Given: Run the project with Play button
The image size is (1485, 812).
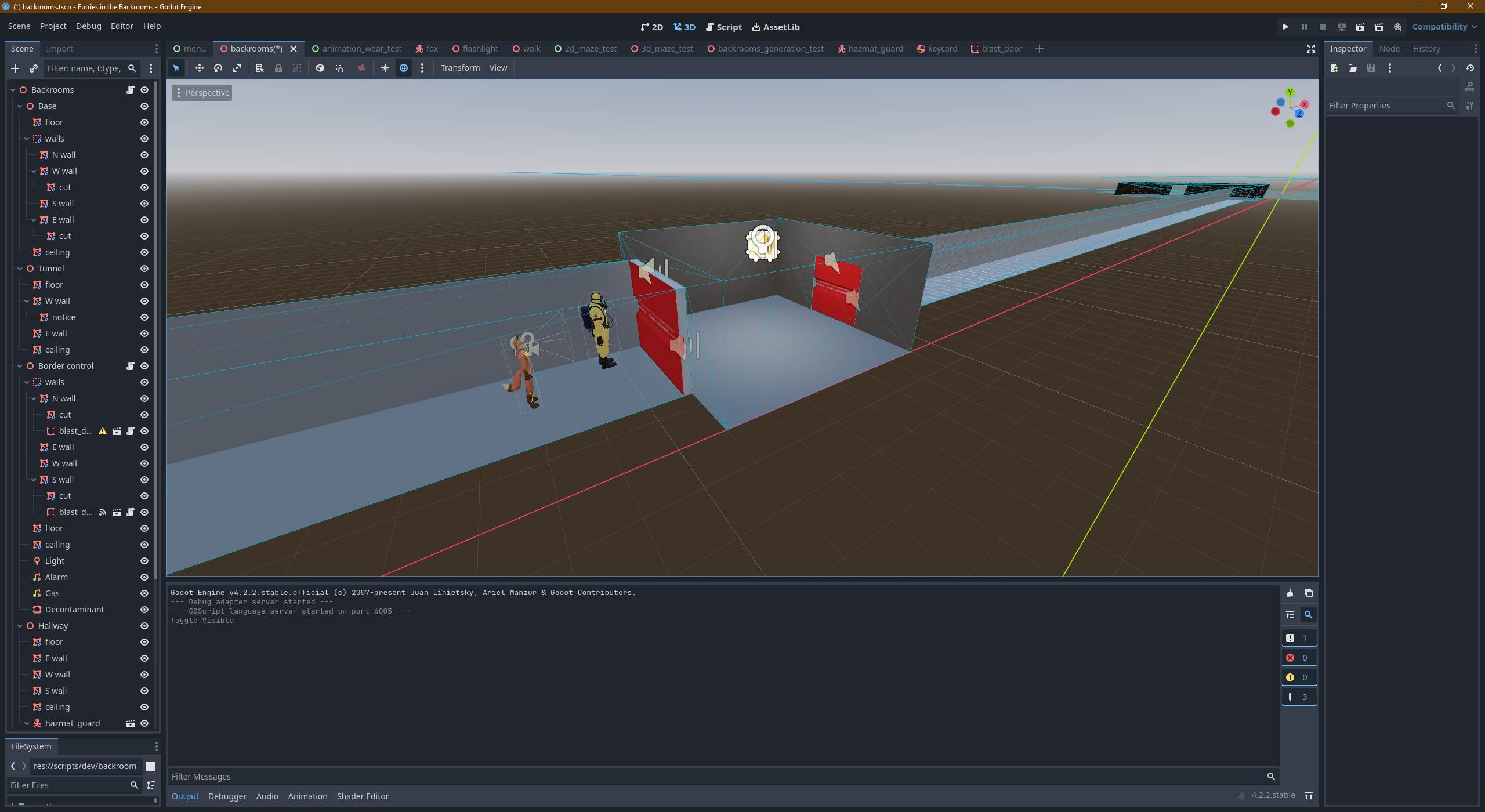Looking at the screenshot, I should [1285, 27].
